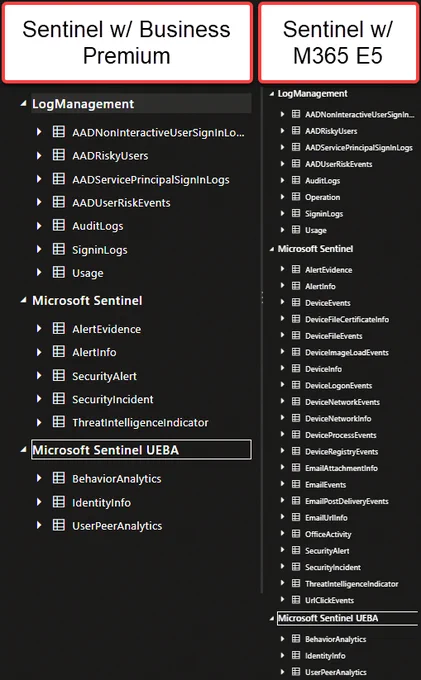Click table icon beside AuditLogs in Business Premium panel
This screenshot has height=680, width=421.
click(59, 225)
